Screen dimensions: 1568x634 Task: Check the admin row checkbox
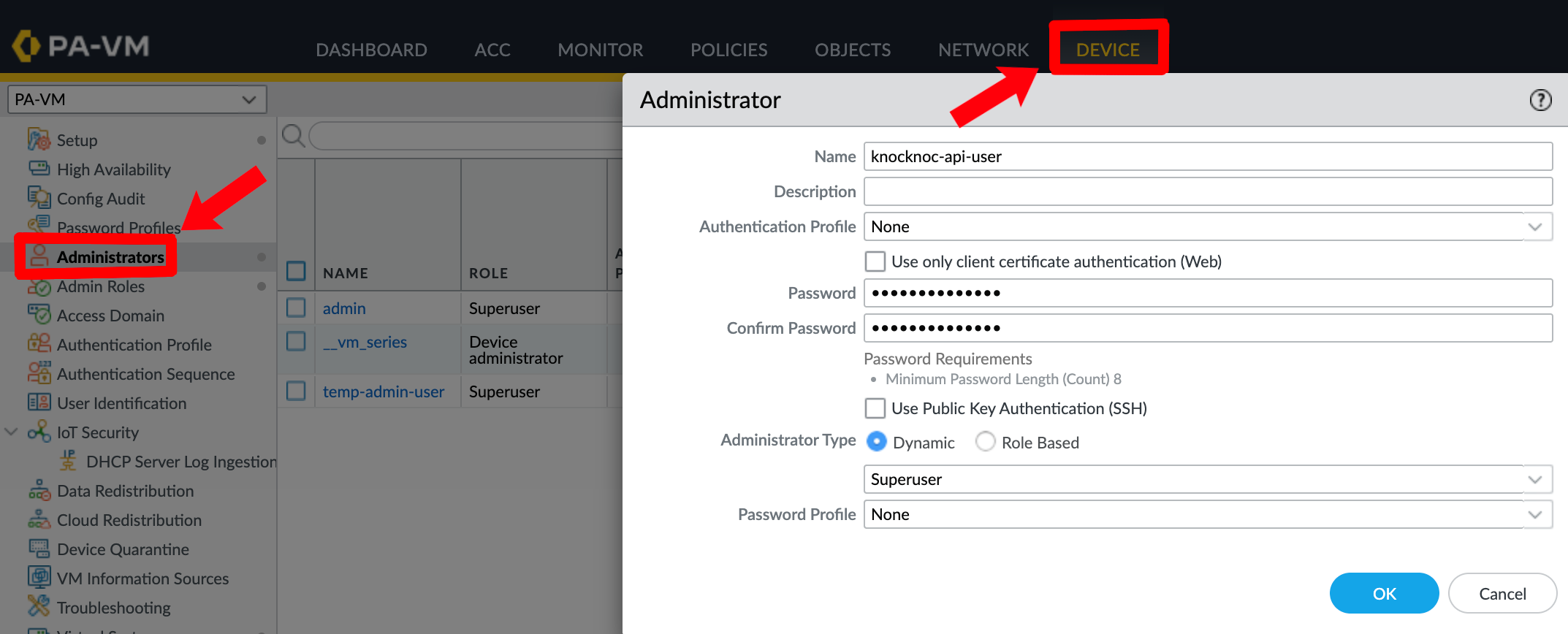click(x=296, y=308)
